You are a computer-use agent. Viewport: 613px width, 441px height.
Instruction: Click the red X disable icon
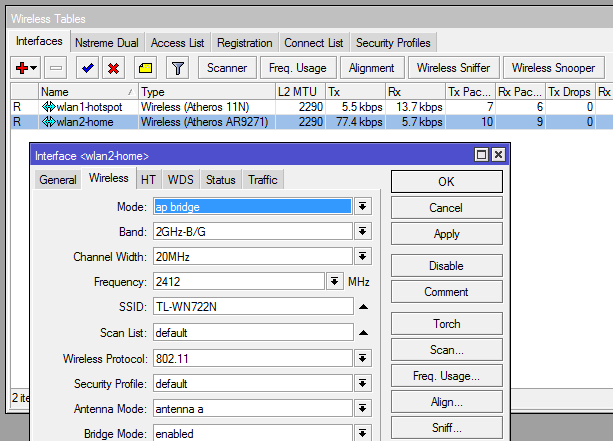tap(113, 68)
